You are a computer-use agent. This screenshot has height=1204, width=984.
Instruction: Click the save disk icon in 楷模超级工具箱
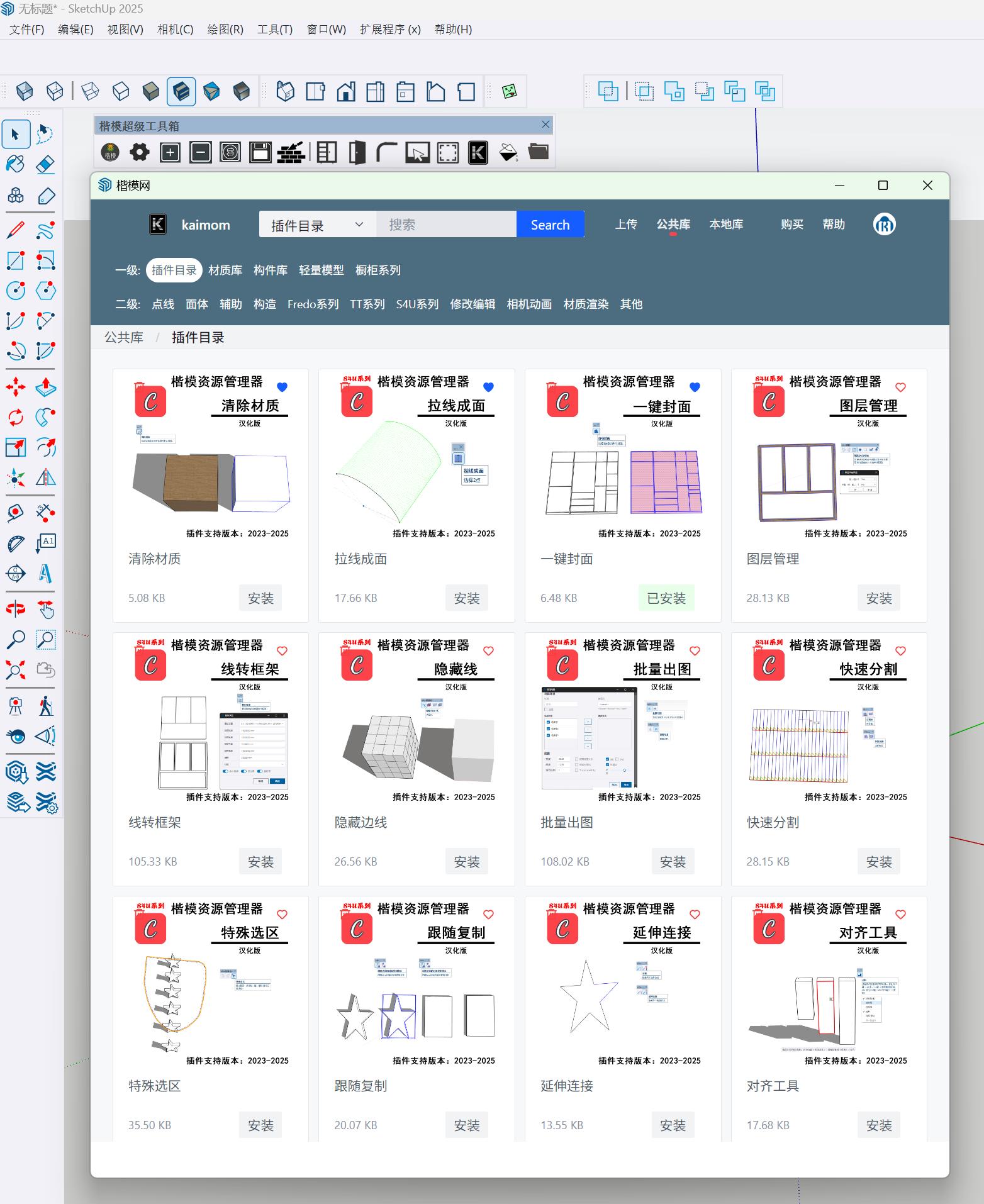coord(260,152)
